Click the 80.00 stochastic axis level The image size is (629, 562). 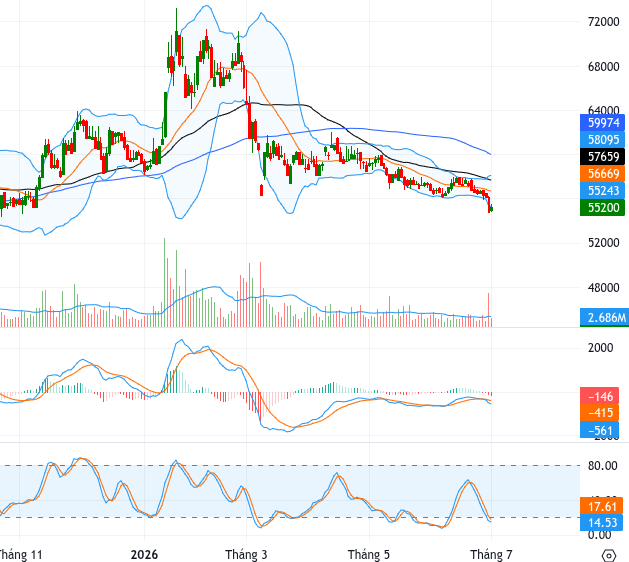point(602,466)
